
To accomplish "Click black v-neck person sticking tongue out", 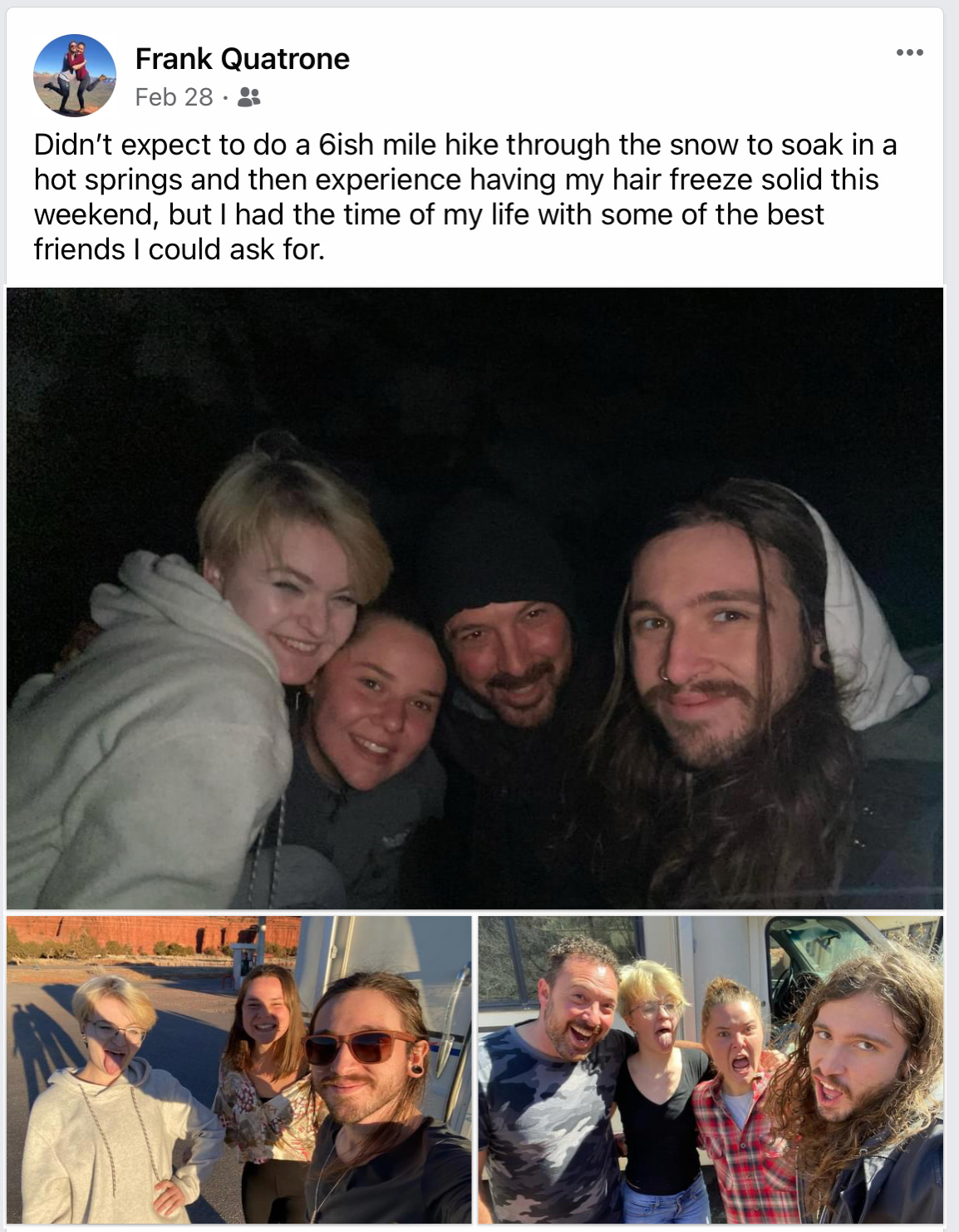I will [661, 1097].
